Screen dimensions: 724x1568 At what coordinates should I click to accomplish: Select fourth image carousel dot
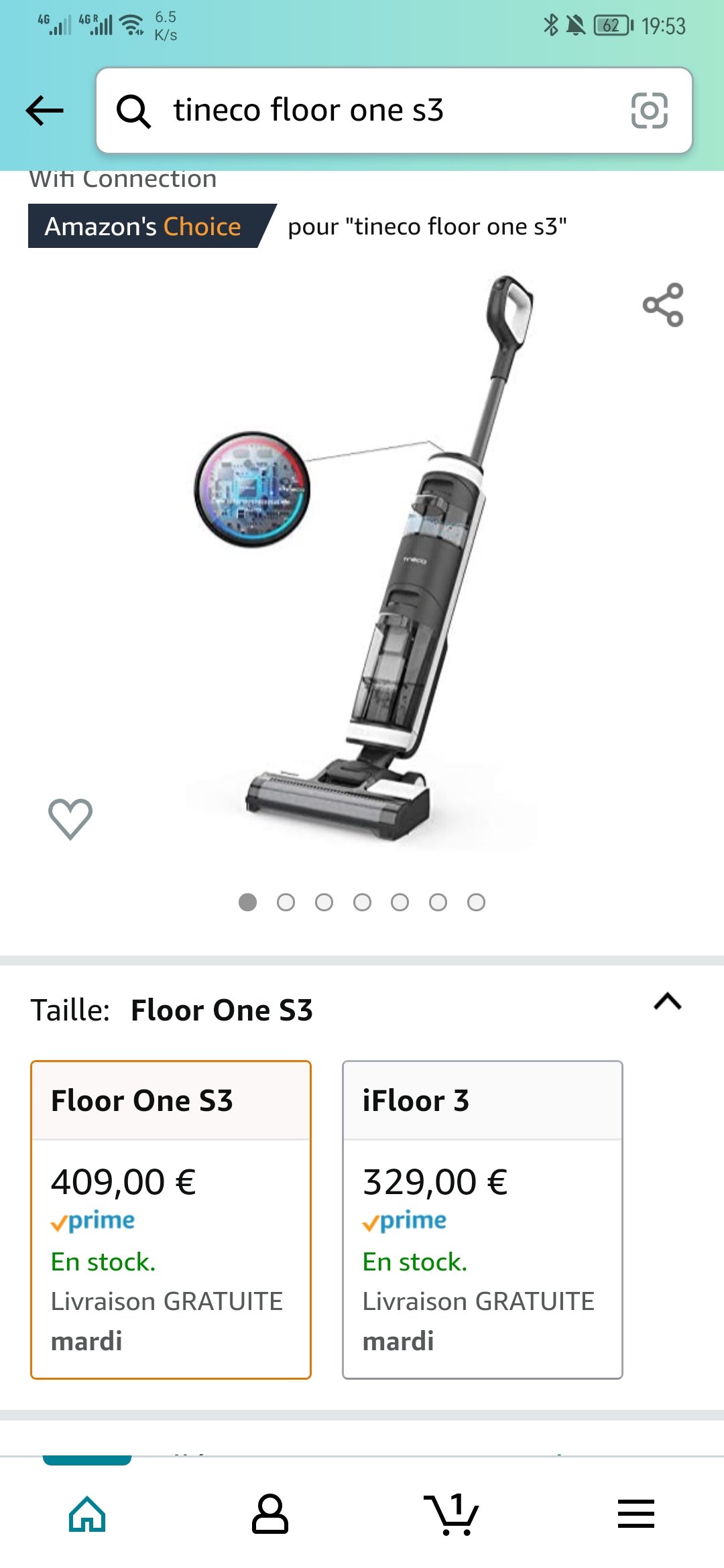coord(362,903)
